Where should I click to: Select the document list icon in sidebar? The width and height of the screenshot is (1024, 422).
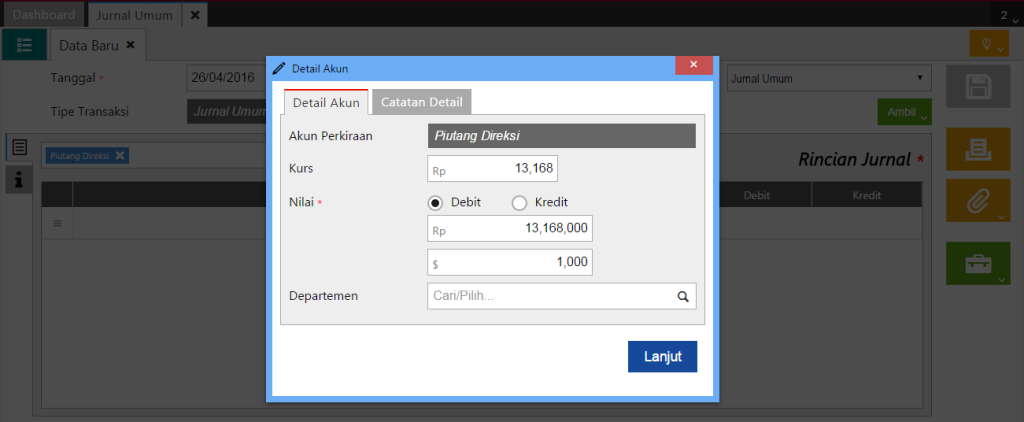[19, 148]
